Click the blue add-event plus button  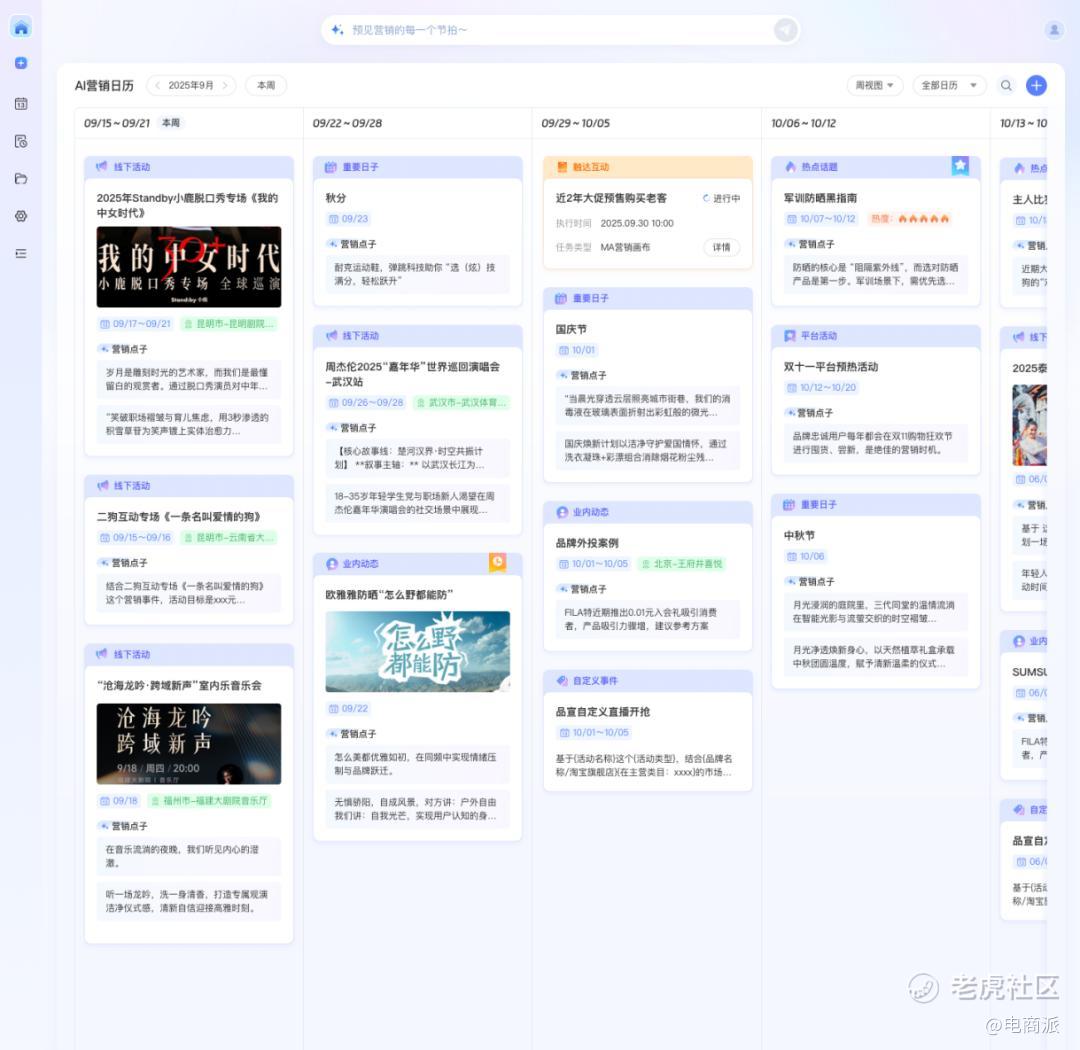[1036, 85]
